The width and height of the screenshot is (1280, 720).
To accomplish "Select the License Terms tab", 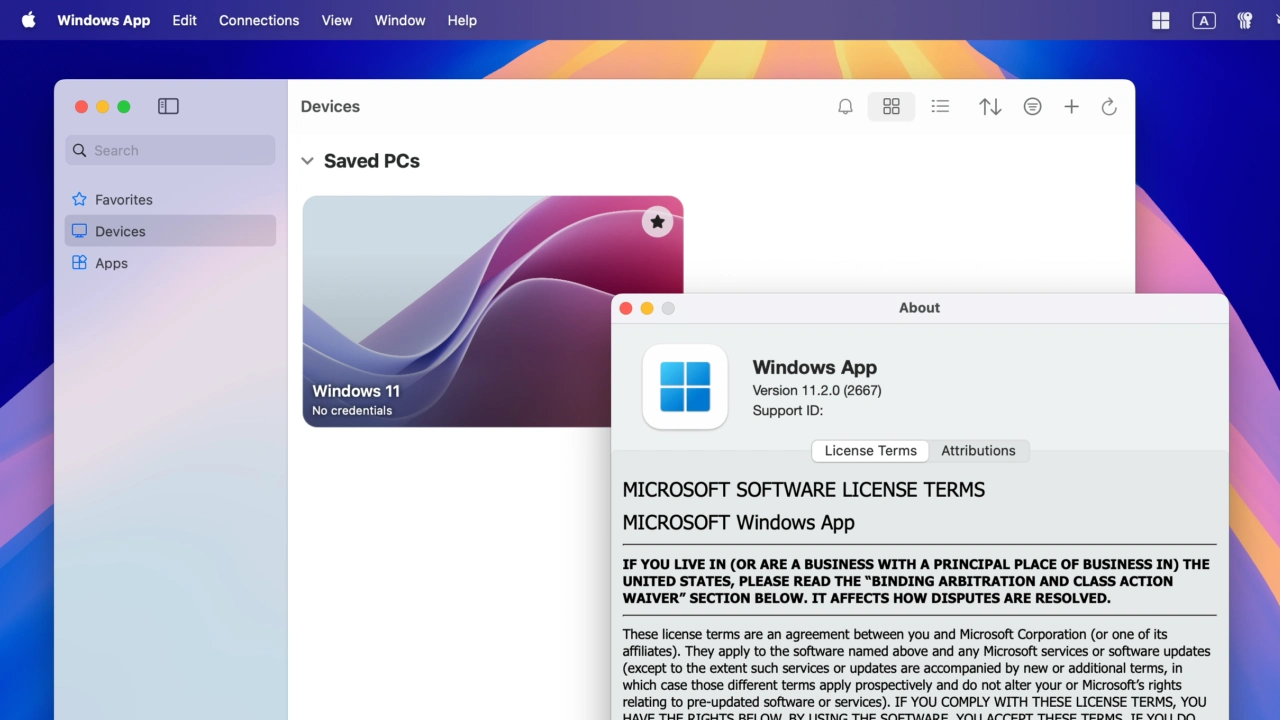I will click(870, 451).
